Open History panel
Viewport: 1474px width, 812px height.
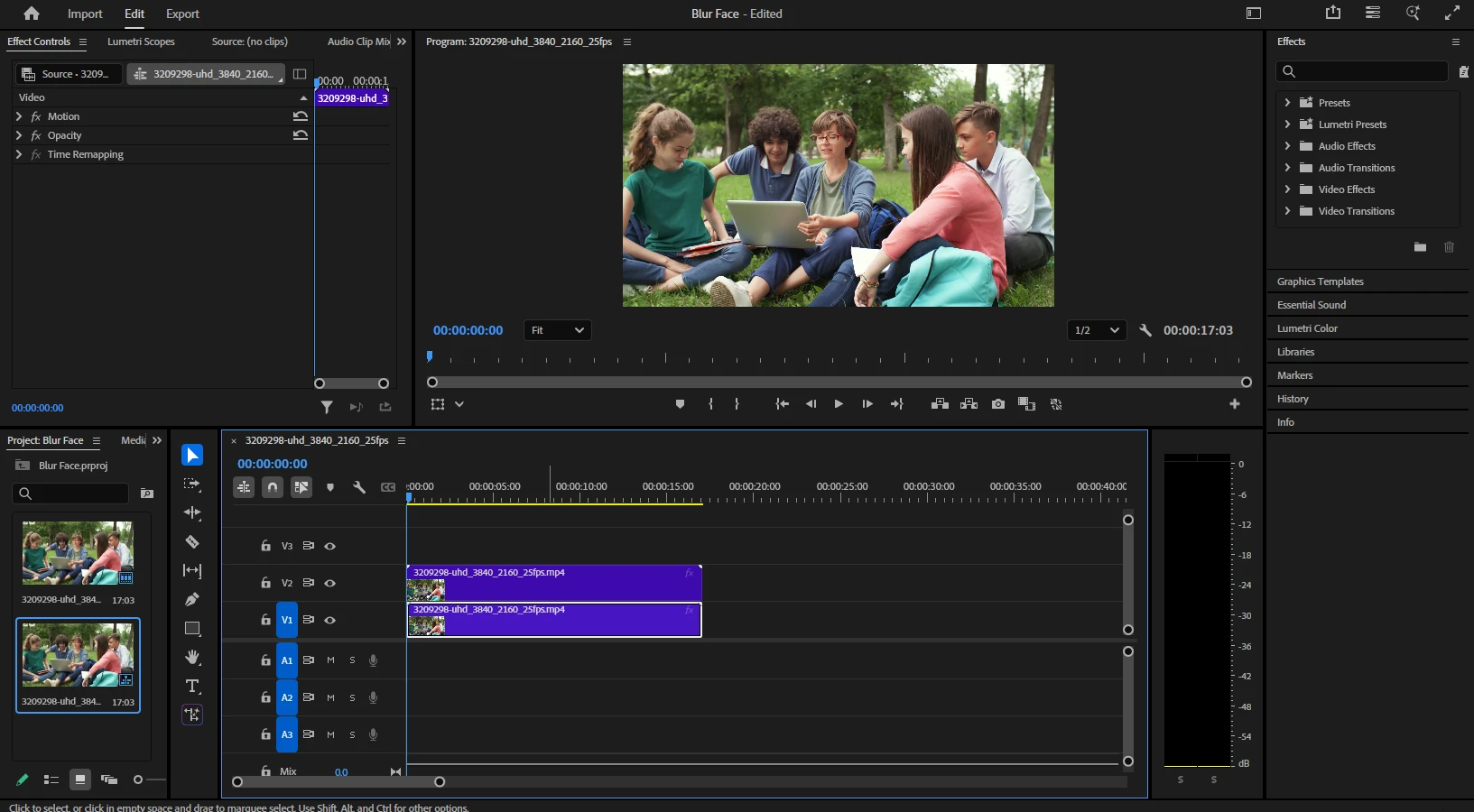click(x=1293, y=399)
